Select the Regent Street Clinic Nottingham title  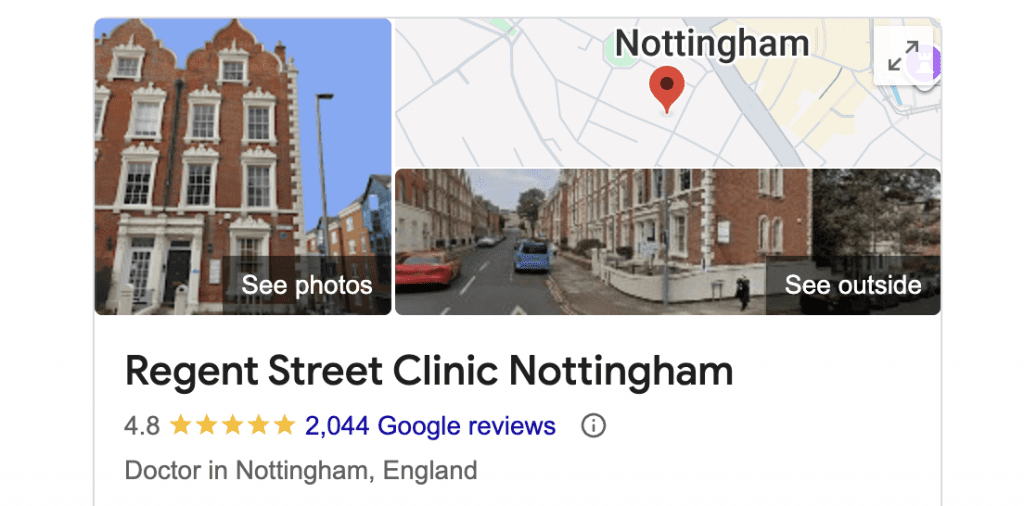click(x=429, y=371)
